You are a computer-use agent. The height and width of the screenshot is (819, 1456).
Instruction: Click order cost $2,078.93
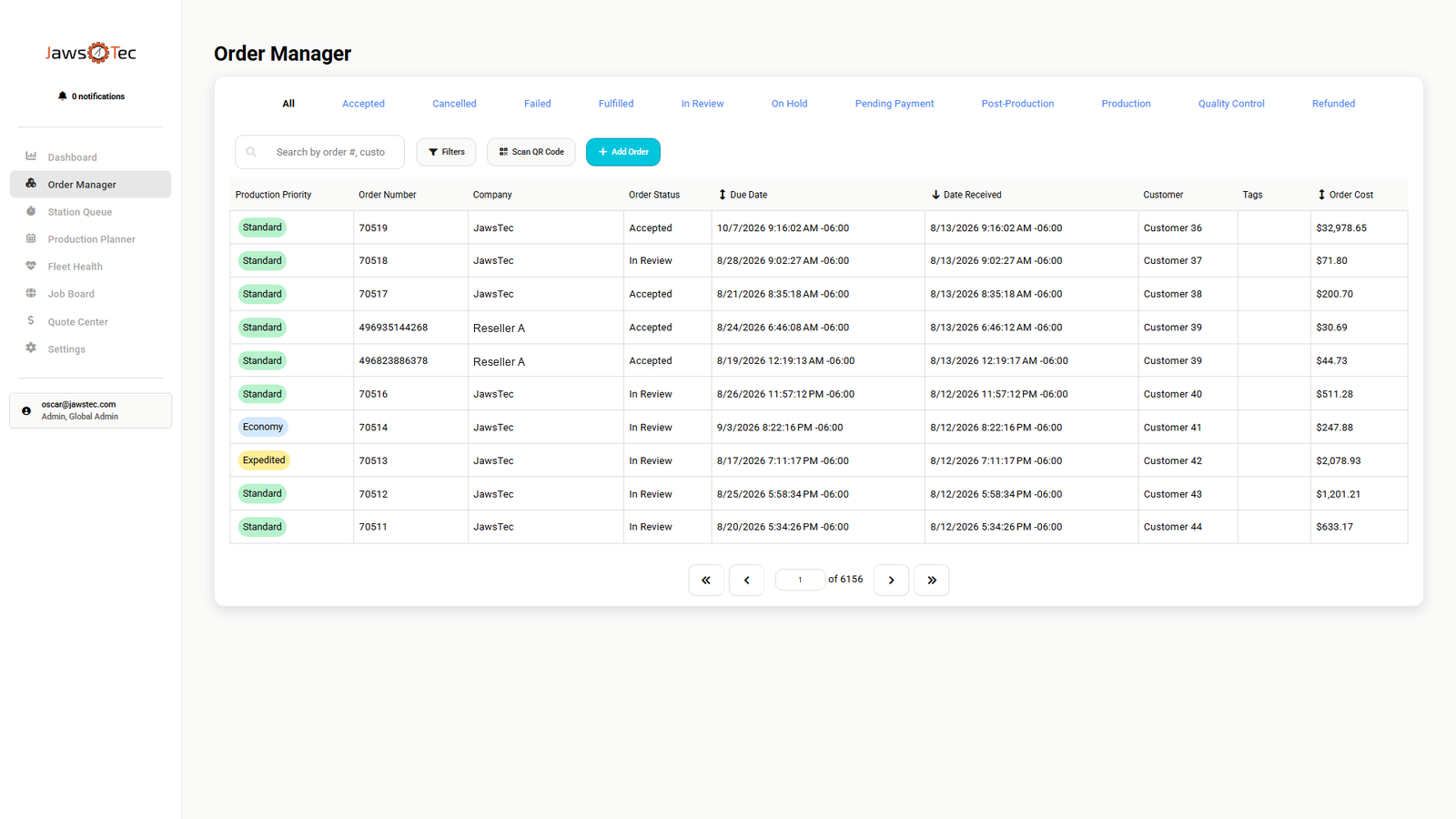(x=1339, y=460)
